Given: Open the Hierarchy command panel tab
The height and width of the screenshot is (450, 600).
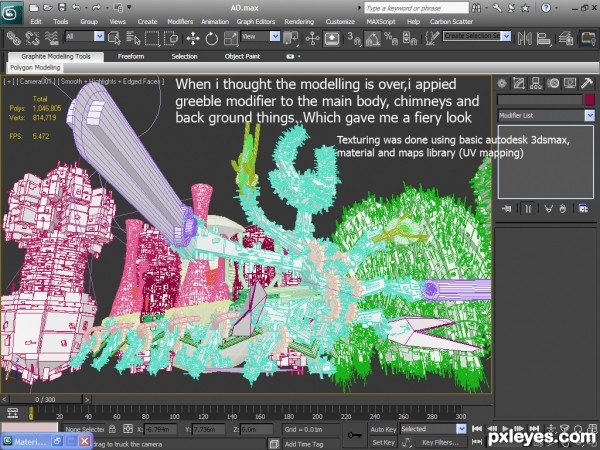Looking at the screenshot, I should pyautogui.click(x=536, y=83).
